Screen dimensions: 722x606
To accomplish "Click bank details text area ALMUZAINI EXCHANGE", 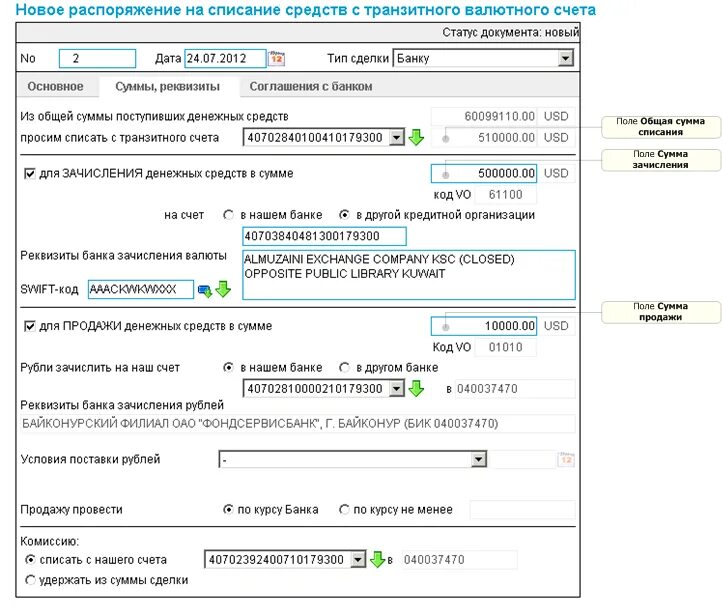I will click(x=409, y=275).
